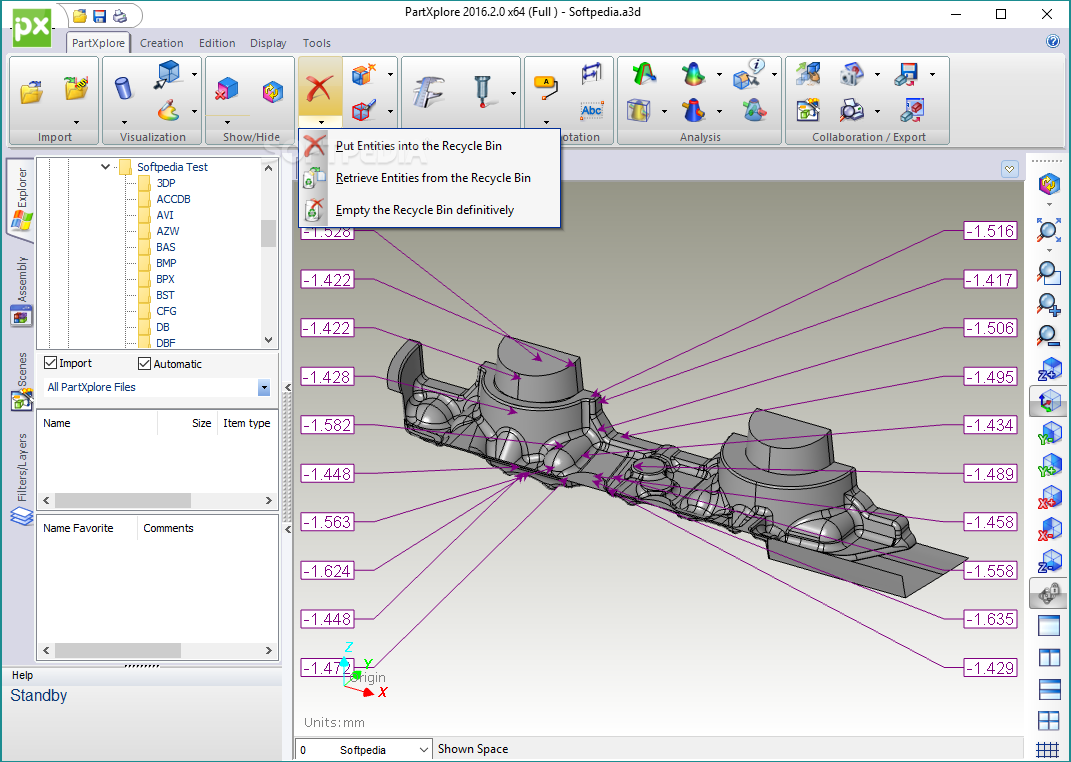Open the PartXplore ribbon tab

click(x=98, y=42)
